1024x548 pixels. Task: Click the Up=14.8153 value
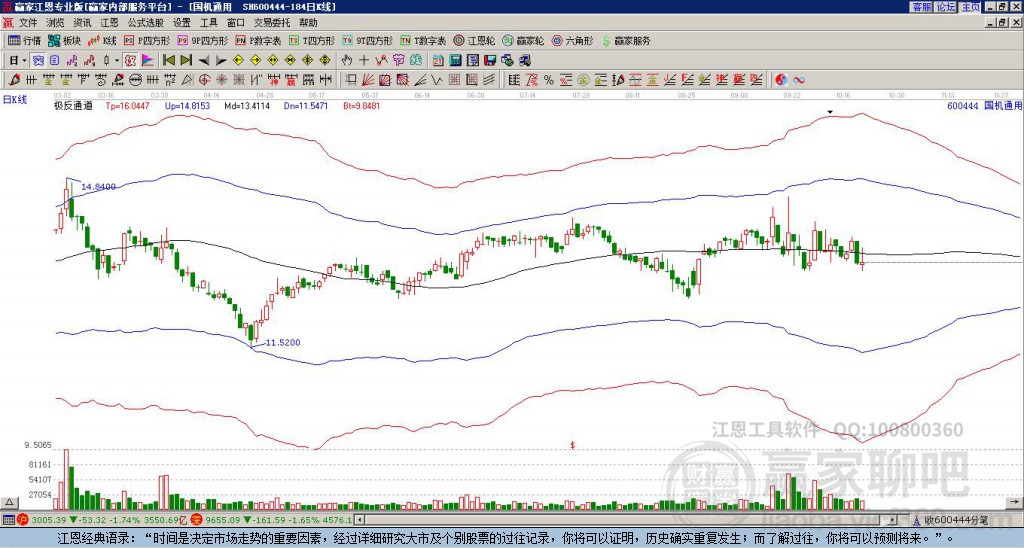[x=187, y=106]
